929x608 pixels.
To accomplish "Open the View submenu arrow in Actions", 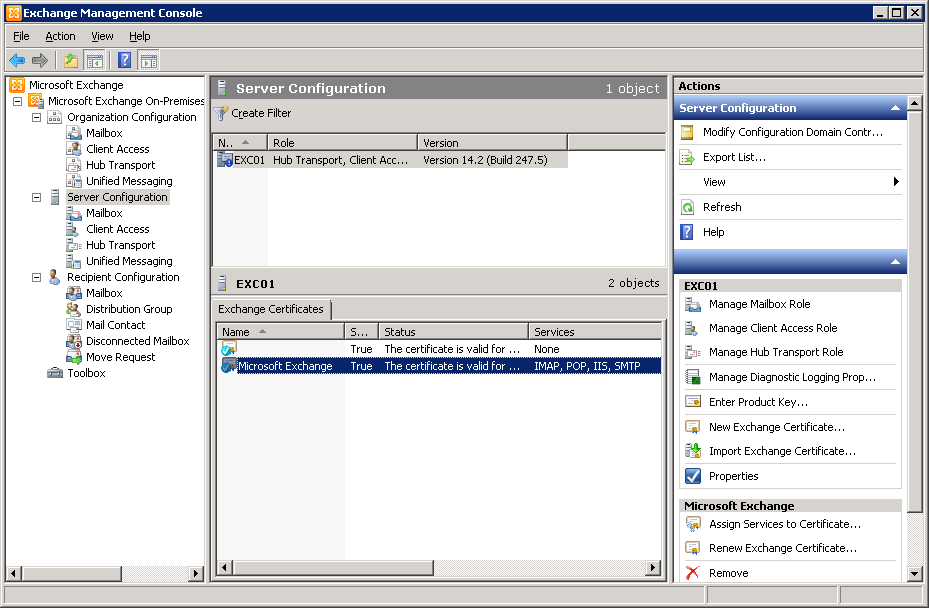I will (x=896, y=182).
